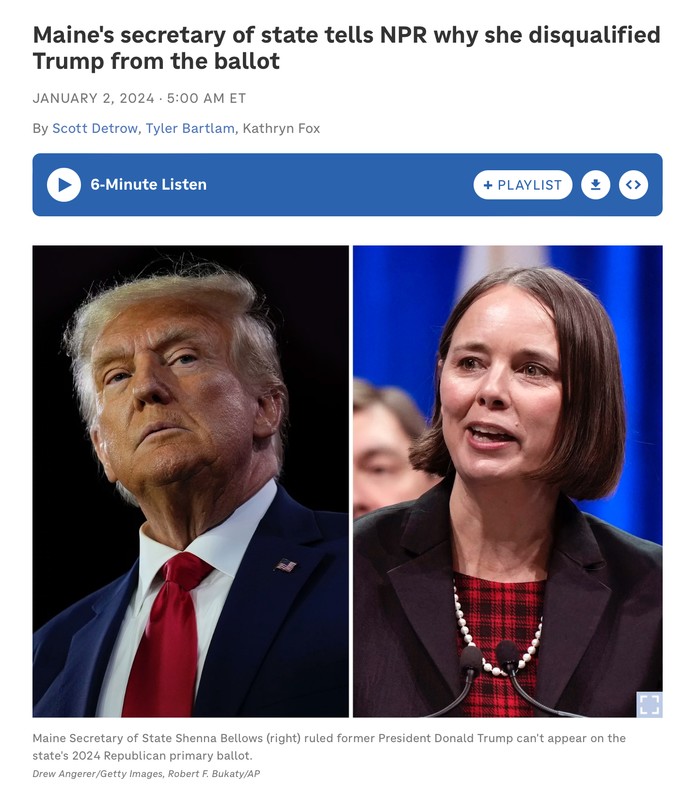700x795 pixels.
Task: Click the Shenna Bellows photo
Action: click(508, 481)
